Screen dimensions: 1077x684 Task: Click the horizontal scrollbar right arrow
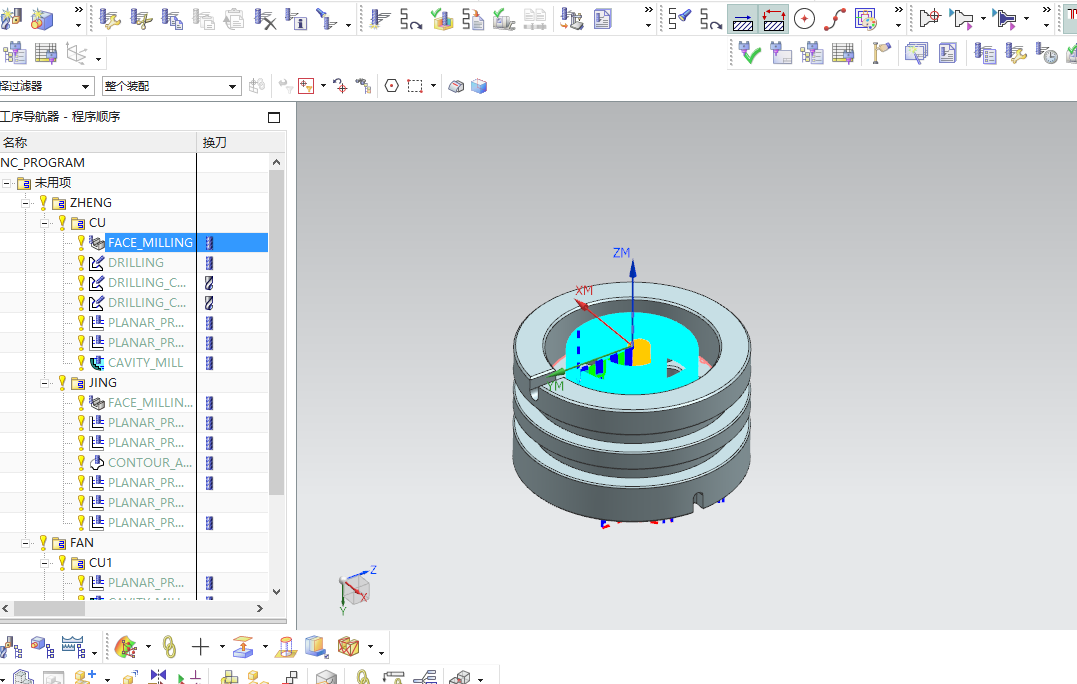260,608
